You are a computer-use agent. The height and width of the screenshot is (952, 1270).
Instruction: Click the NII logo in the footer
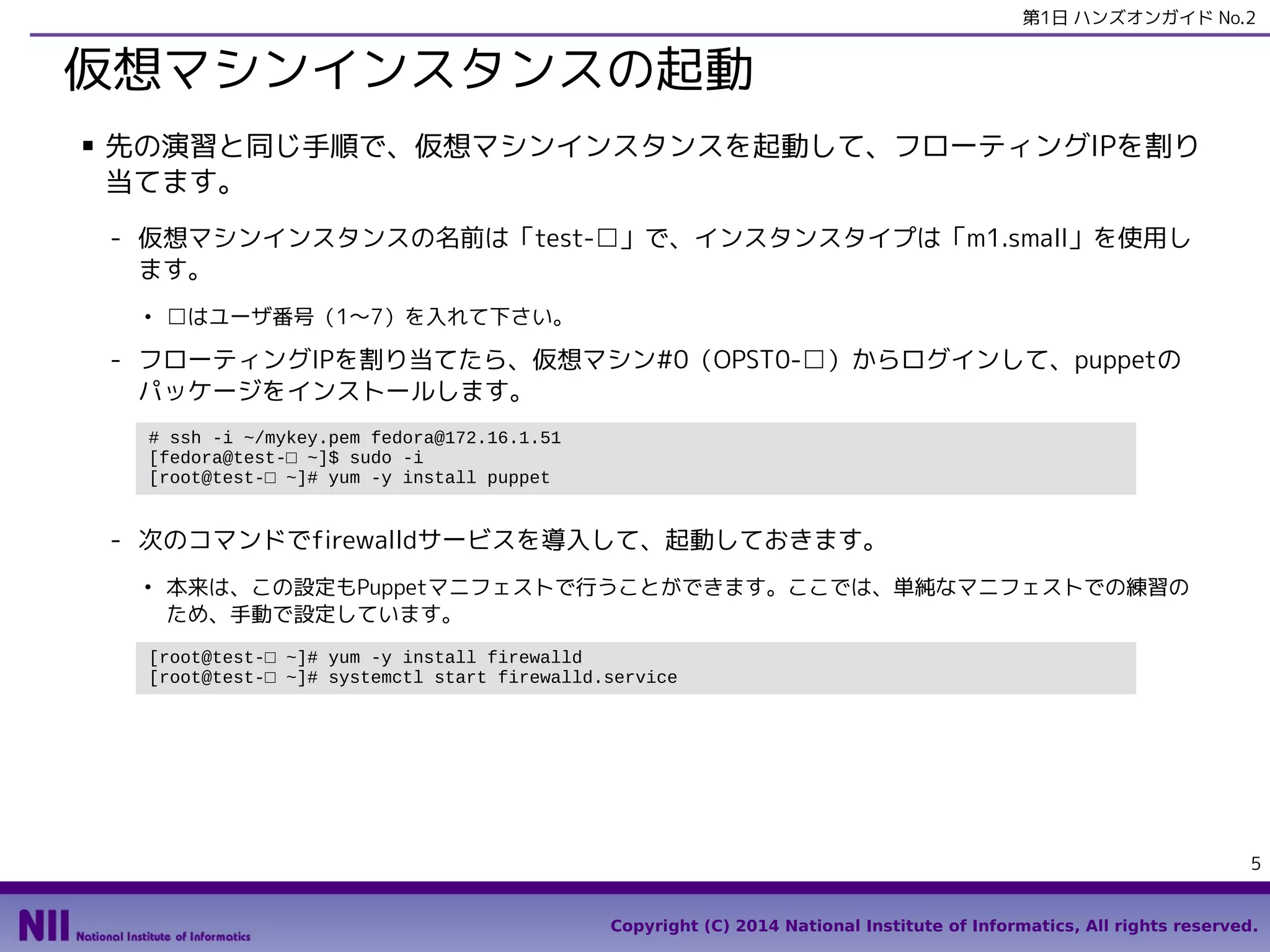click(x=44, y=926)
